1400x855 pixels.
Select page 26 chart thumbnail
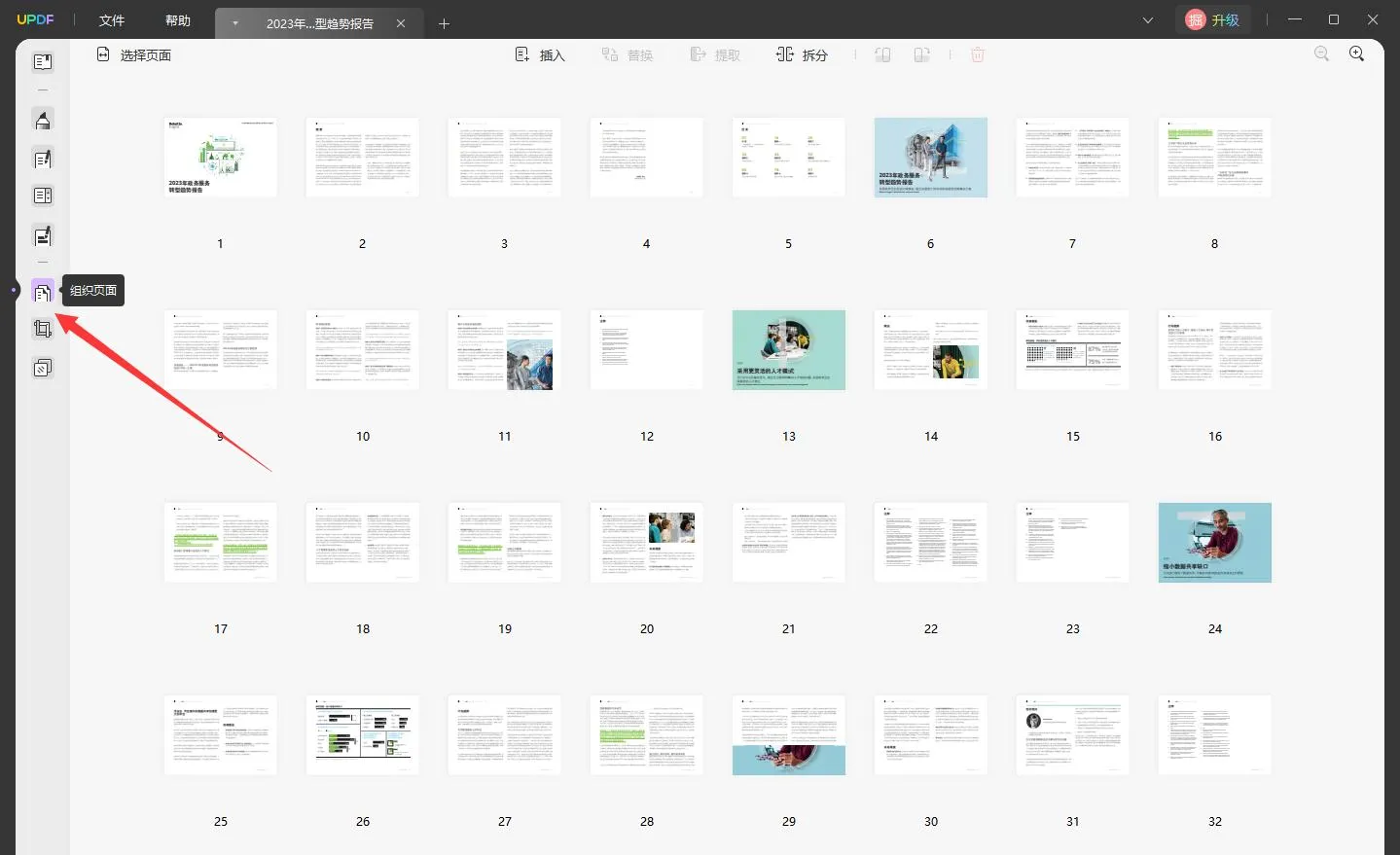pos(363,735)
